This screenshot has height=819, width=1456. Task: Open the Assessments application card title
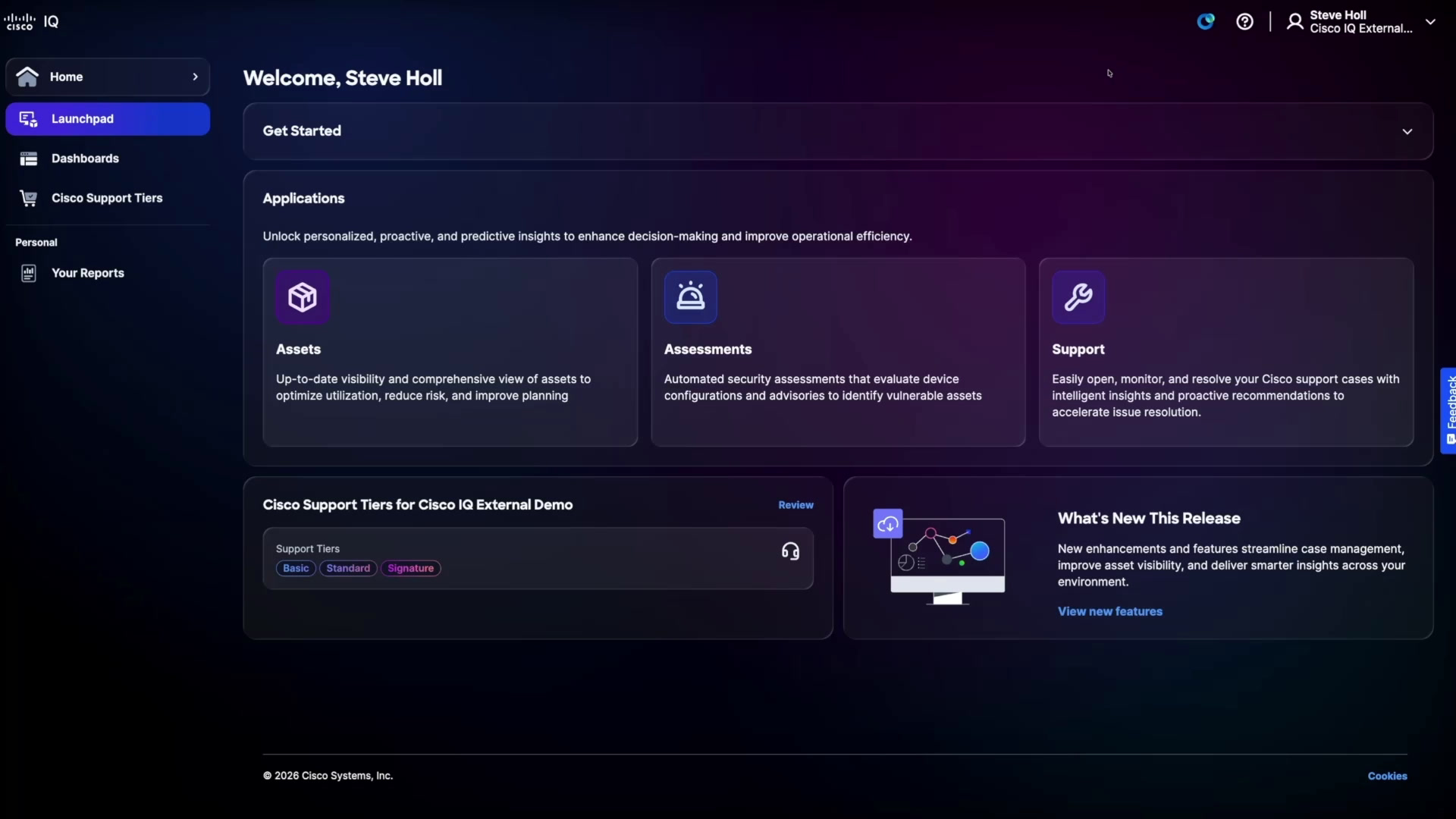coord(708,350)
